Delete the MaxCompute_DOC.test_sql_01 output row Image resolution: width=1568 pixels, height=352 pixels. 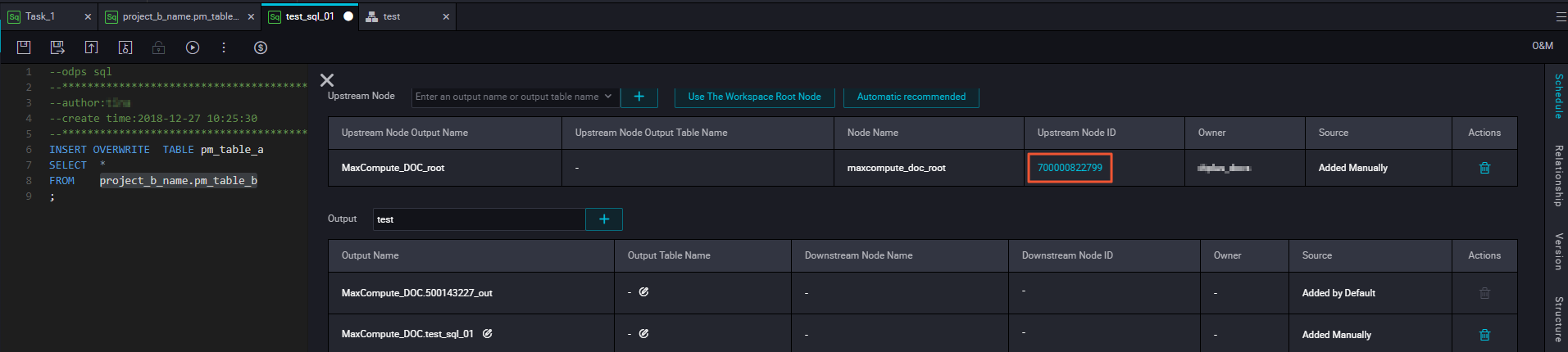1484,335
